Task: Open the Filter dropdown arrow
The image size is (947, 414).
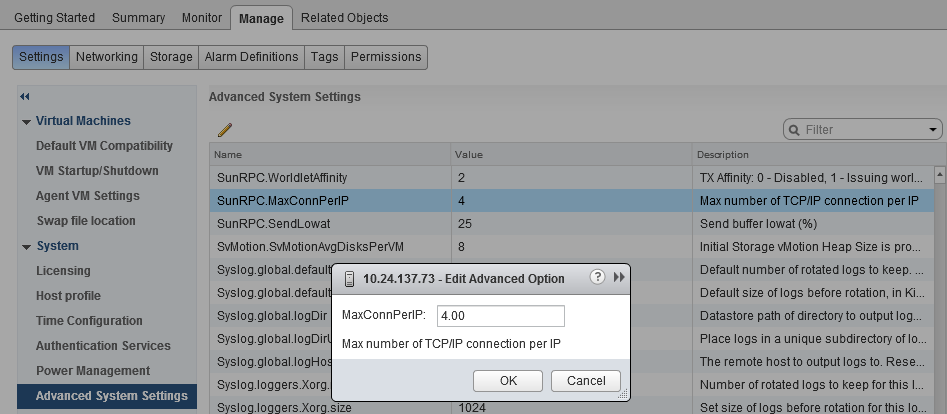Action: pyautogui.click(x=933, y=130)
